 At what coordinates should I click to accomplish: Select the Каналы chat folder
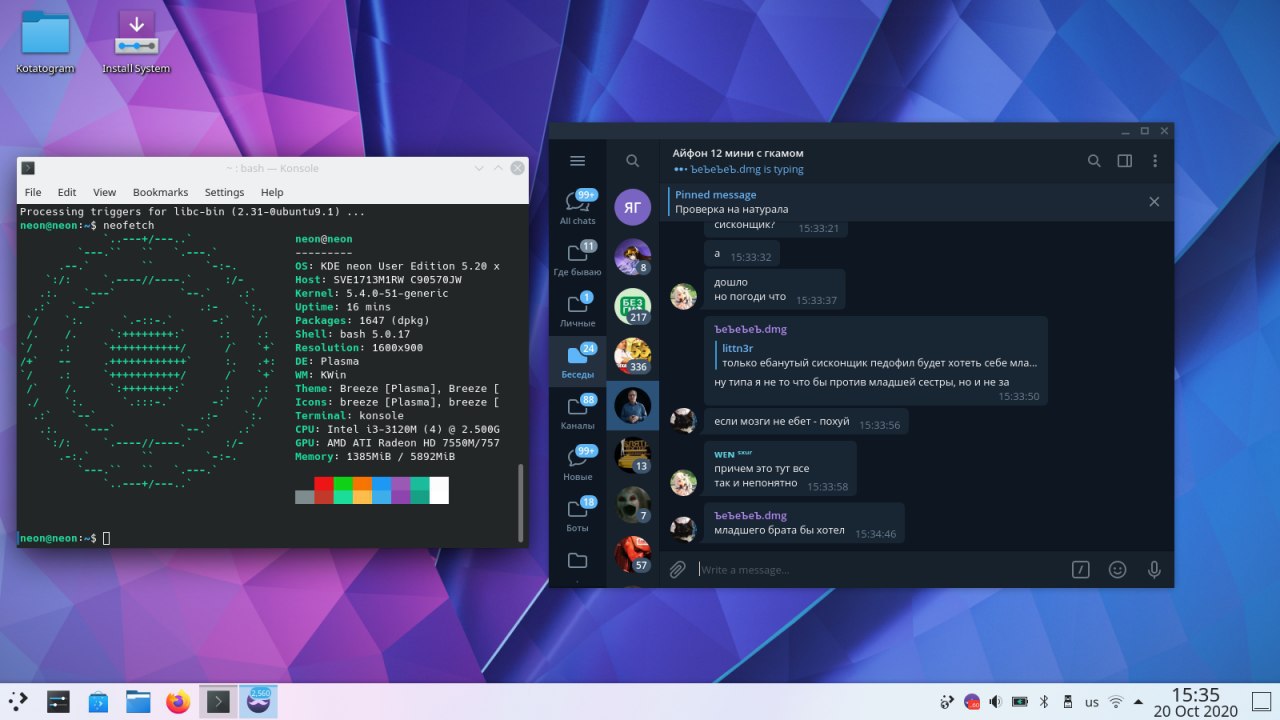(x=577, y=412)
